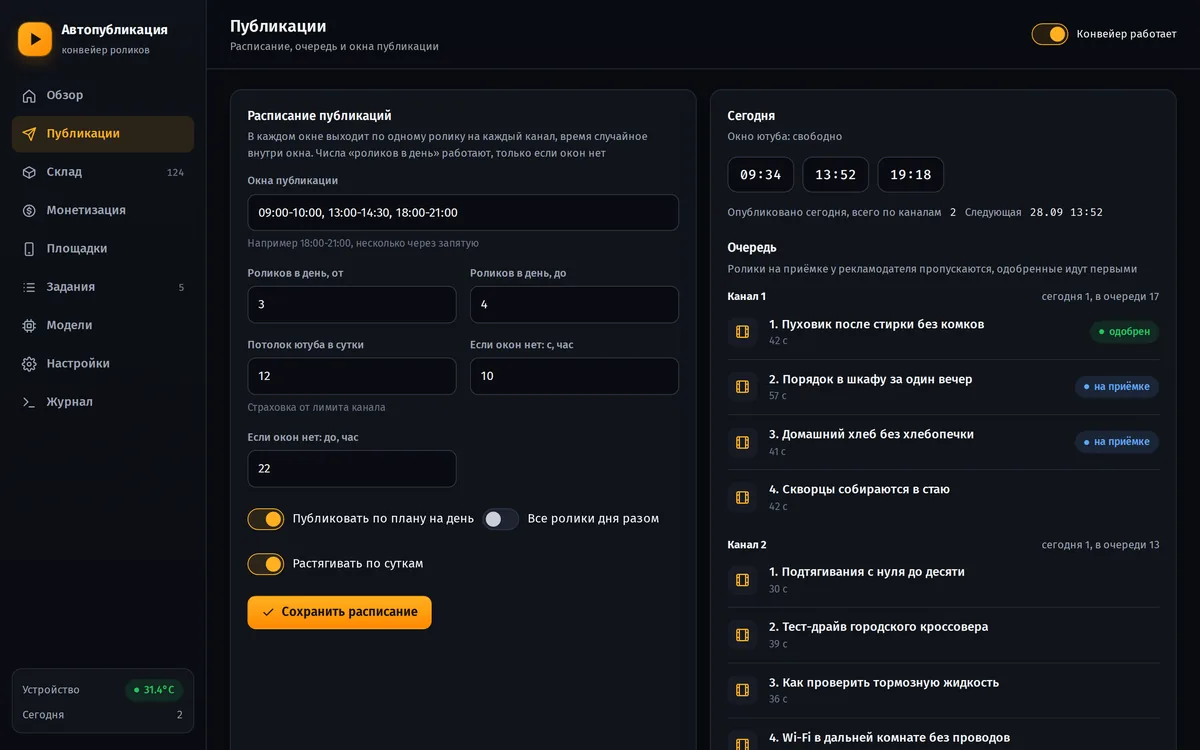Image resolution: width=1200 pixels, height=750 pixels.
Task: Open Задания in the sidebar
Action: point(103,287)
